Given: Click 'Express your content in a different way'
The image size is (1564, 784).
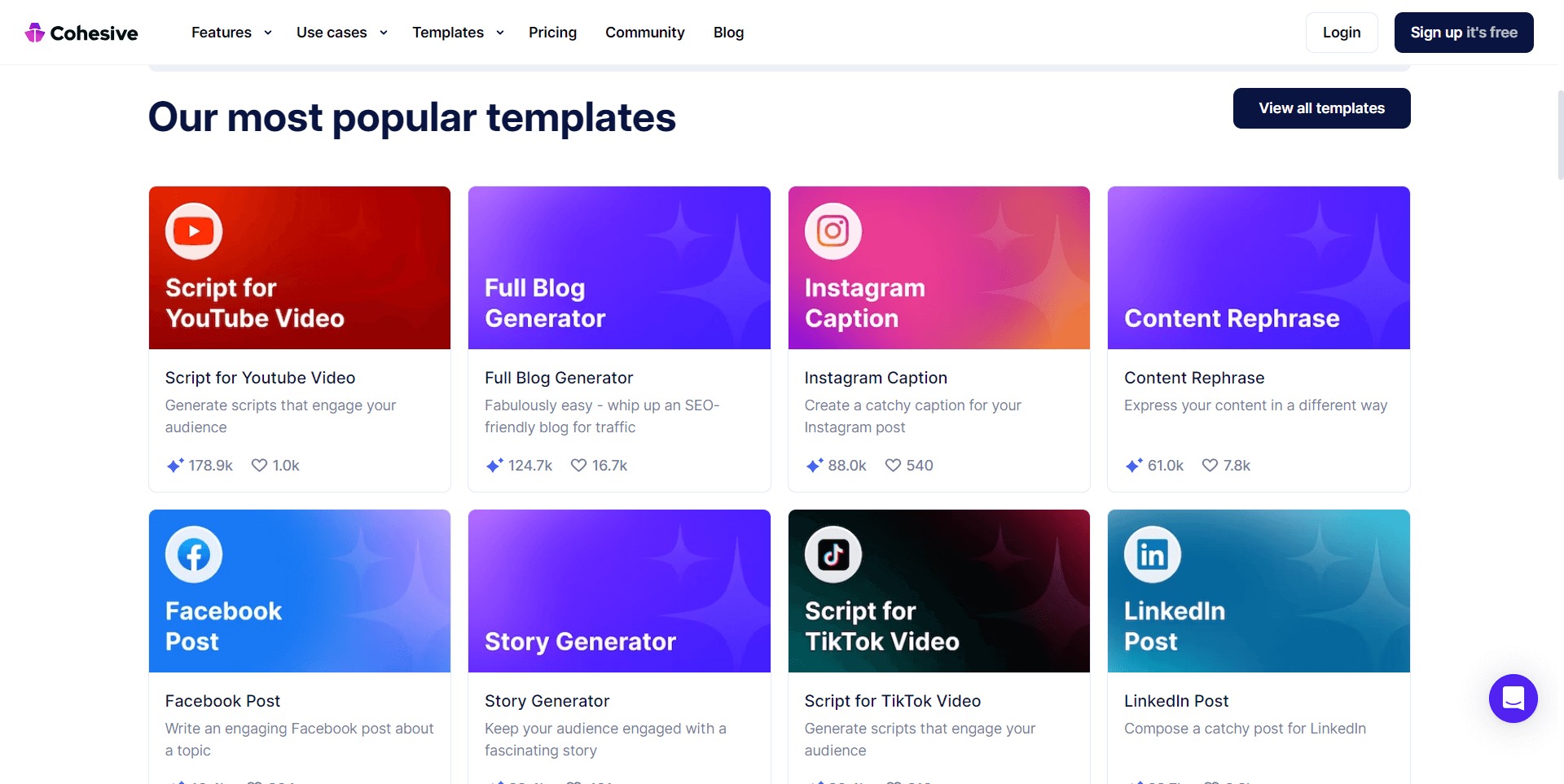Looking at the screenshot, I should coord(1255,405).
